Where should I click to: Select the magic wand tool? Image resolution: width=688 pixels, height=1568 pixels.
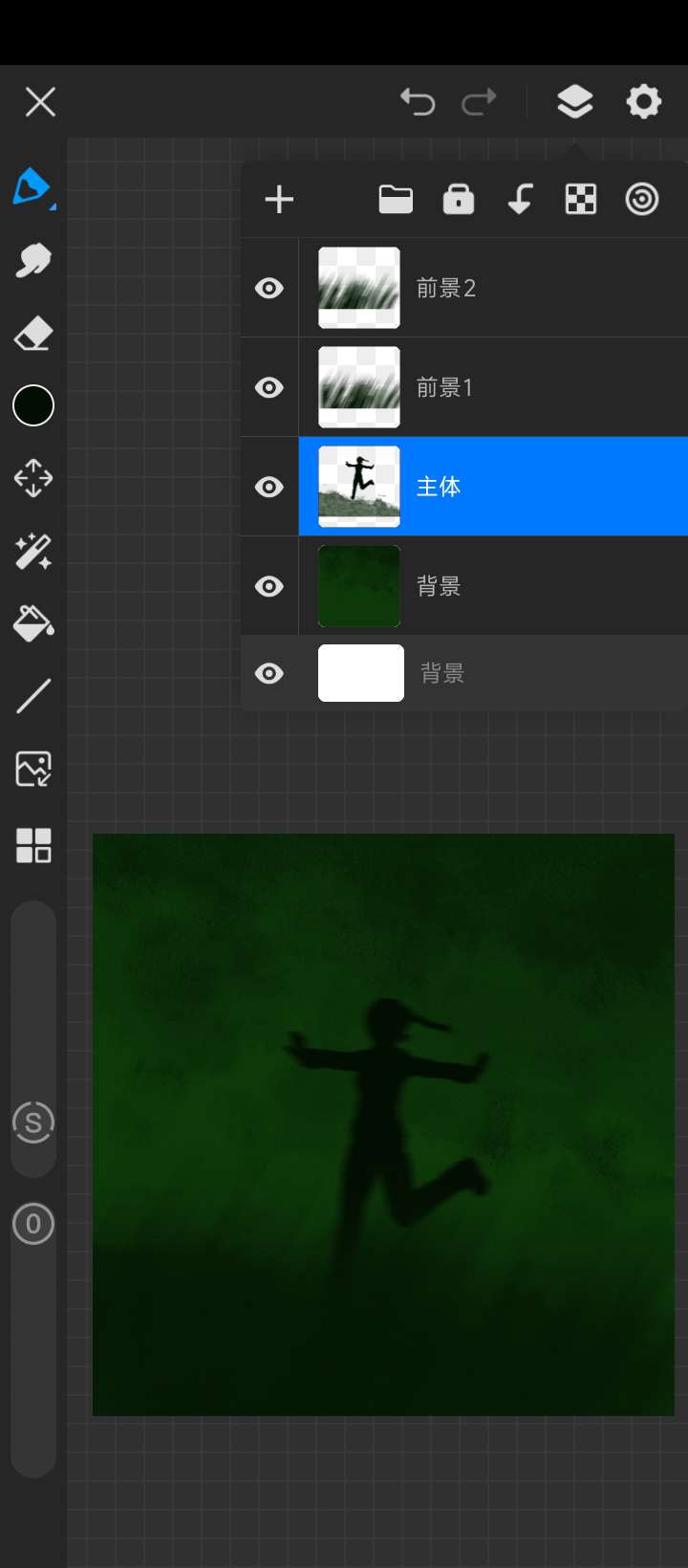pos(32,552)
